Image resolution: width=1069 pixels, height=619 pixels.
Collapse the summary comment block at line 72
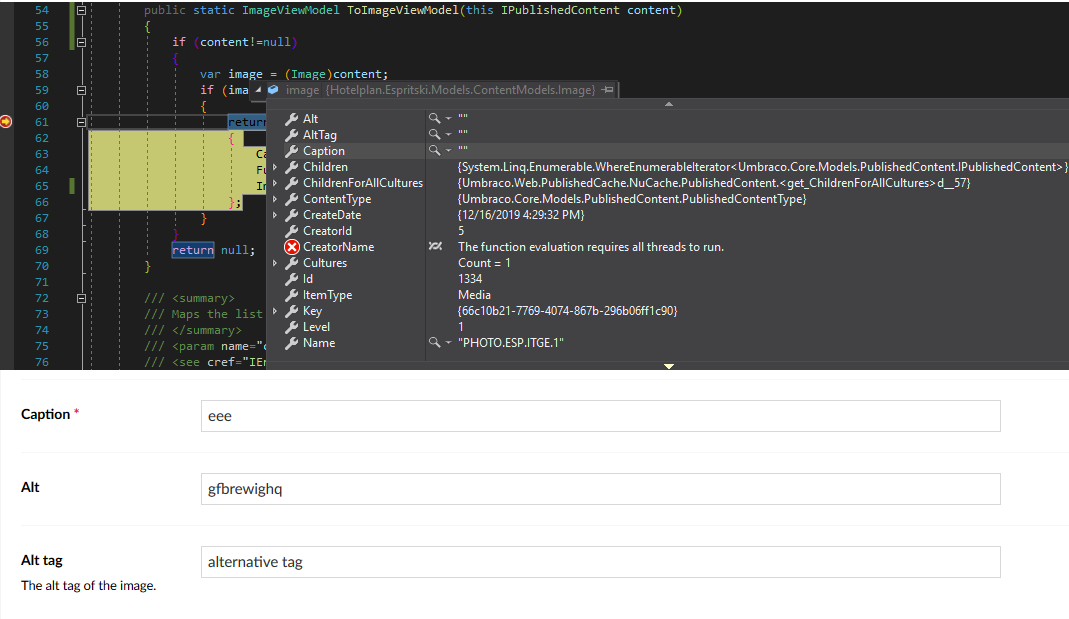click(81, 298)
